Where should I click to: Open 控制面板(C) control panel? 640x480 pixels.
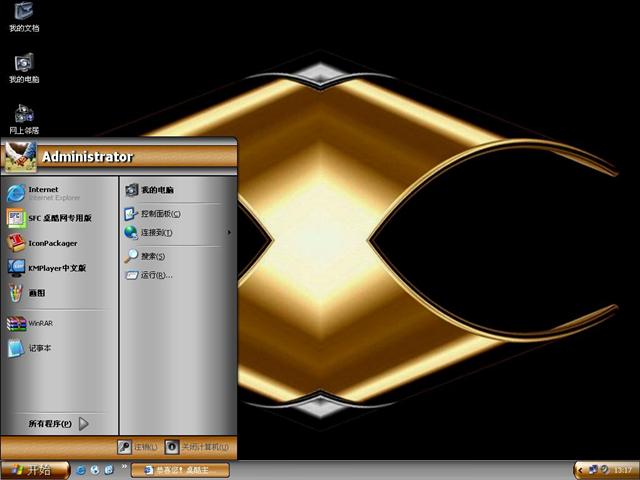(178, 213)
